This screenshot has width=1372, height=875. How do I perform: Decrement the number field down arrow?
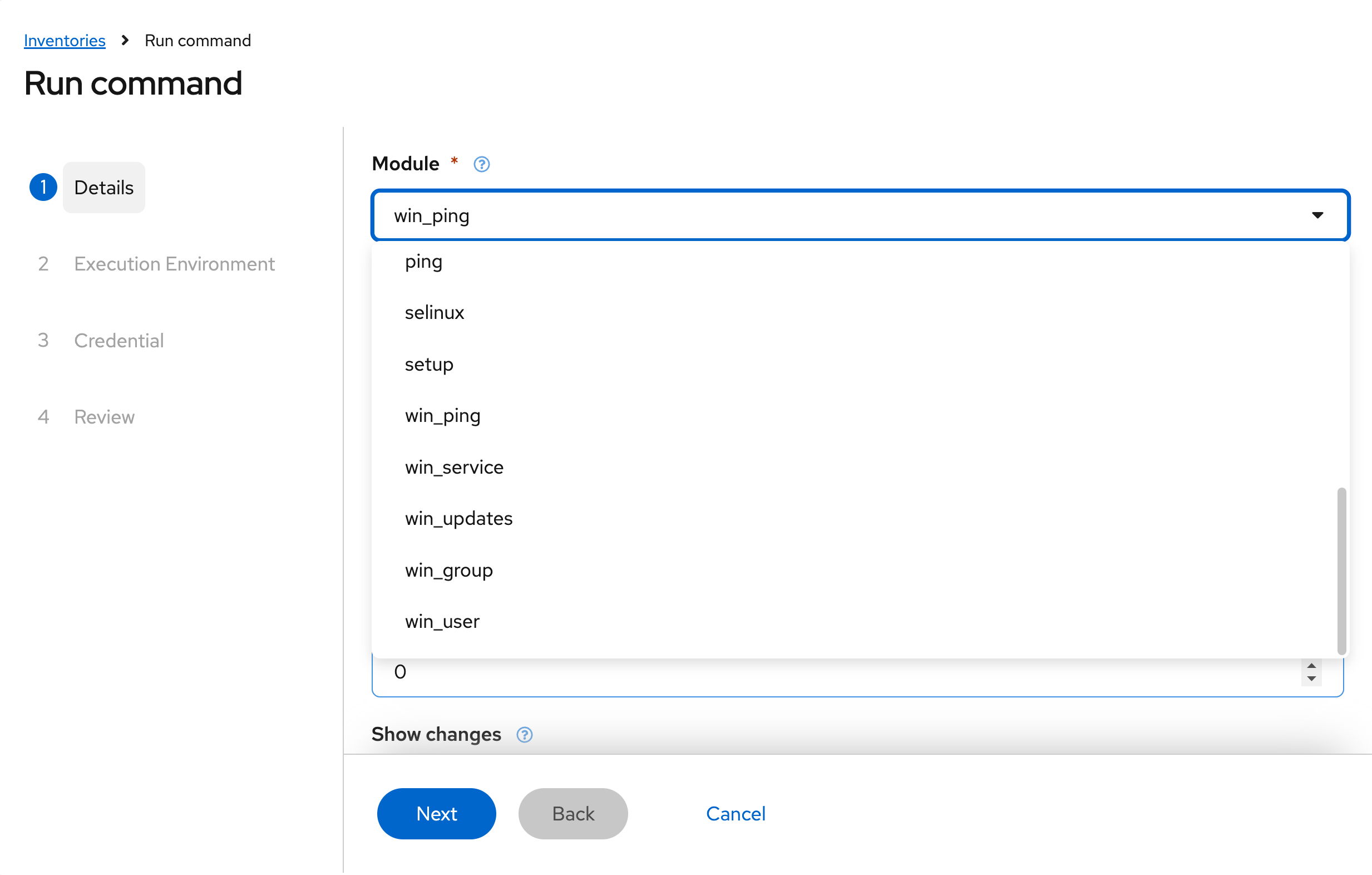[1311, 679]
